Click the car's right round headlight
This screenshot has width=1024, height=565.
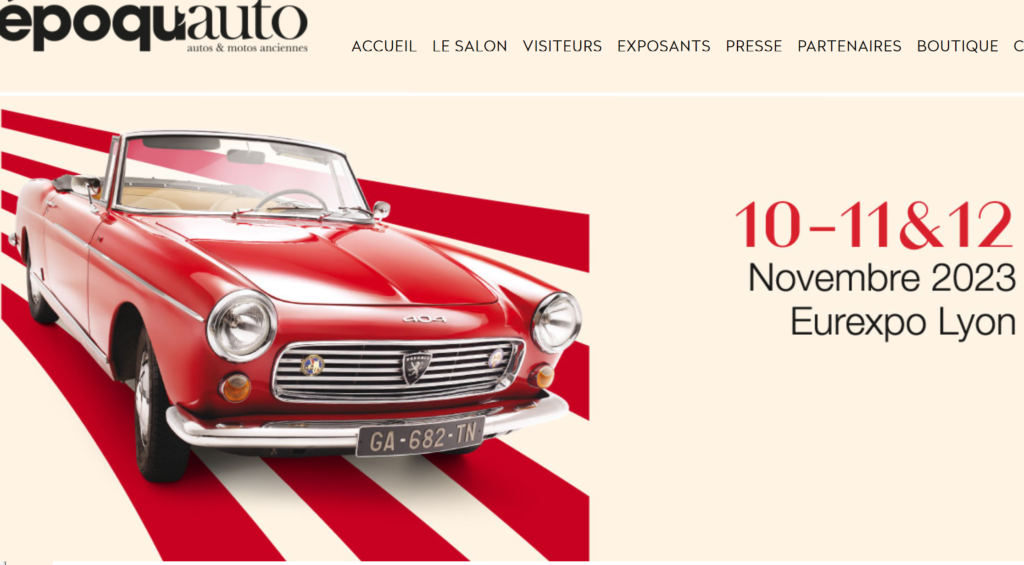[556, 322]
